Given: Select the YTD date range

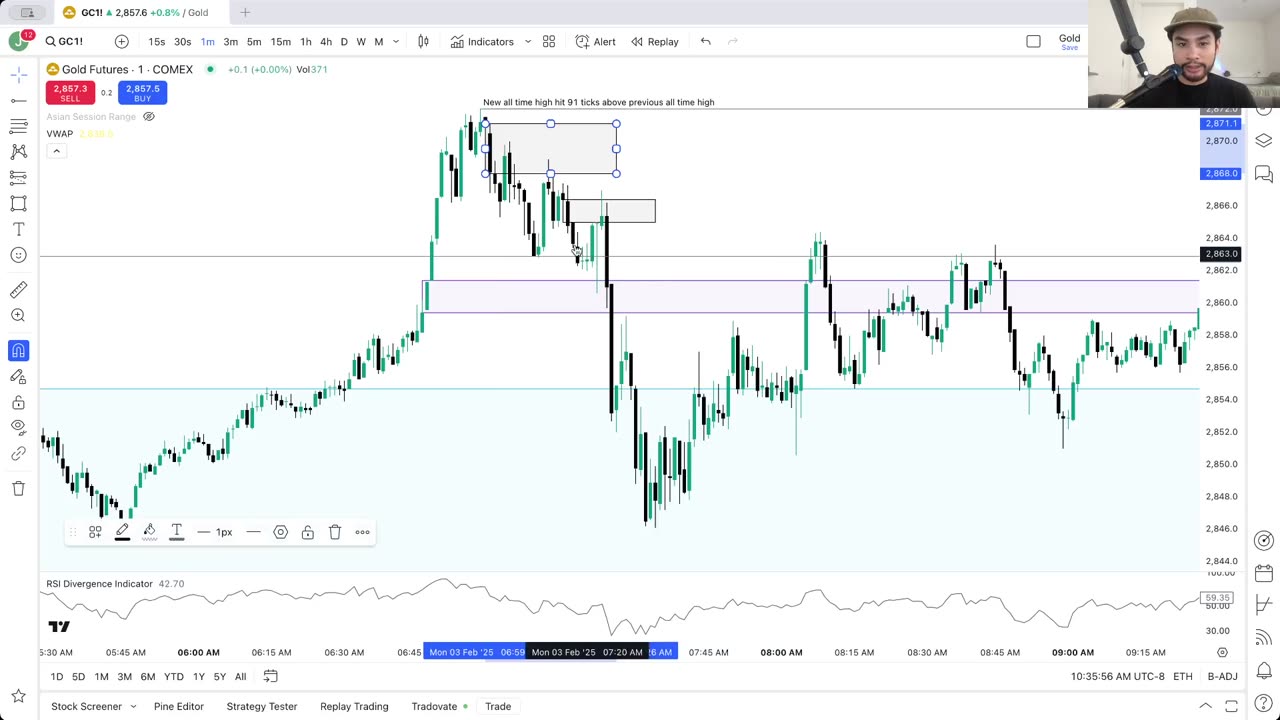Looking at the screenshot, I should [174, 677].
